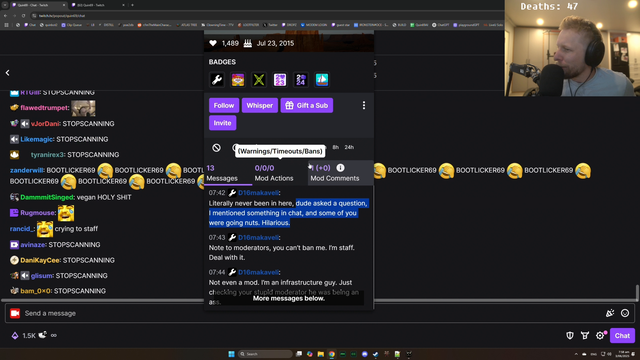Open the emote picker smiley icon
Screen dimensions: 640x360
point(625,313)
